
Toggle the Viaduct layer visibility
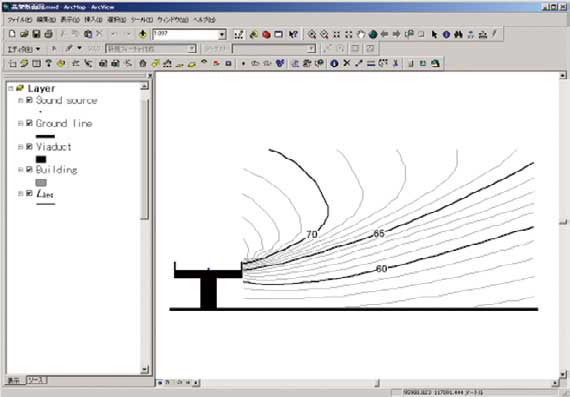pyautogui.click(x=29, y=147)
